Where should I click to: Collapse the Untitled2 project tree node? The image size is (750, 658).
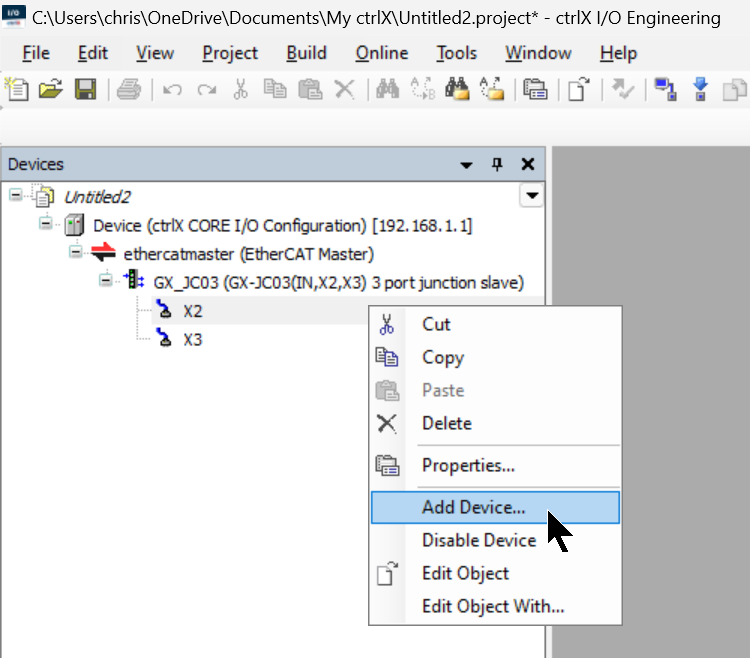point(16,195)
